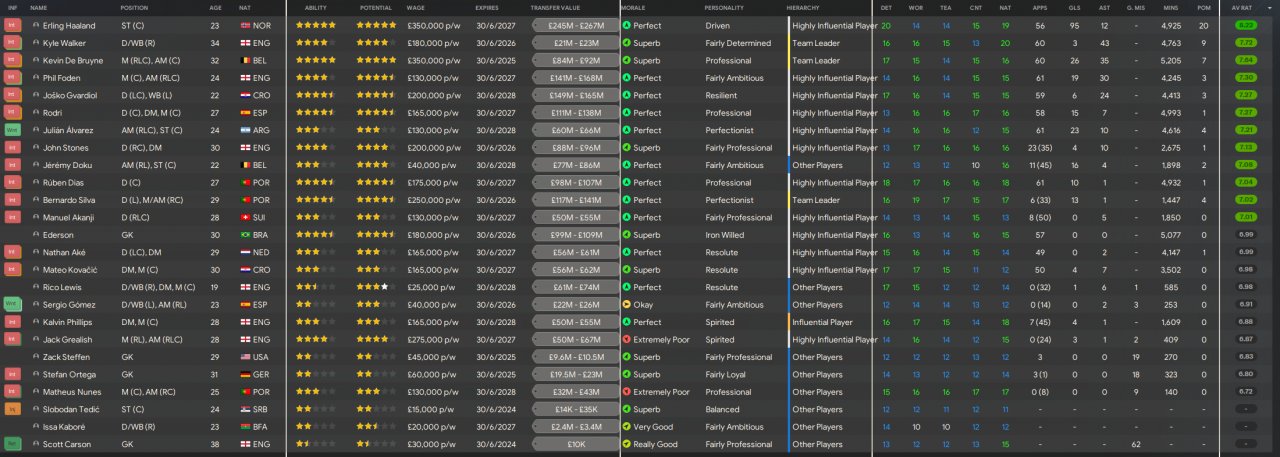Open Joško Gvardiol's player profile
Image resolution: width=1280 pixels, height=457 pixels.
pos(69,95)
